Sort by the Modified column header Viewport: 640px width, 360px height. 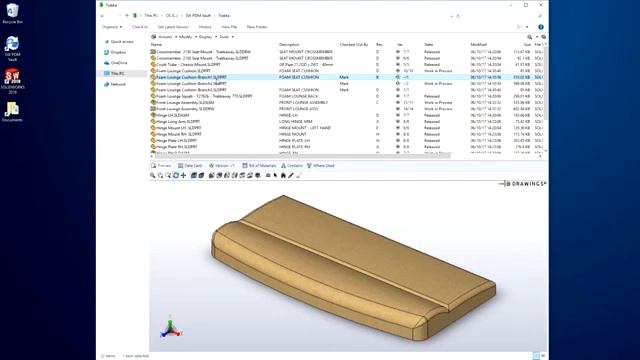(x=478, y=44)
